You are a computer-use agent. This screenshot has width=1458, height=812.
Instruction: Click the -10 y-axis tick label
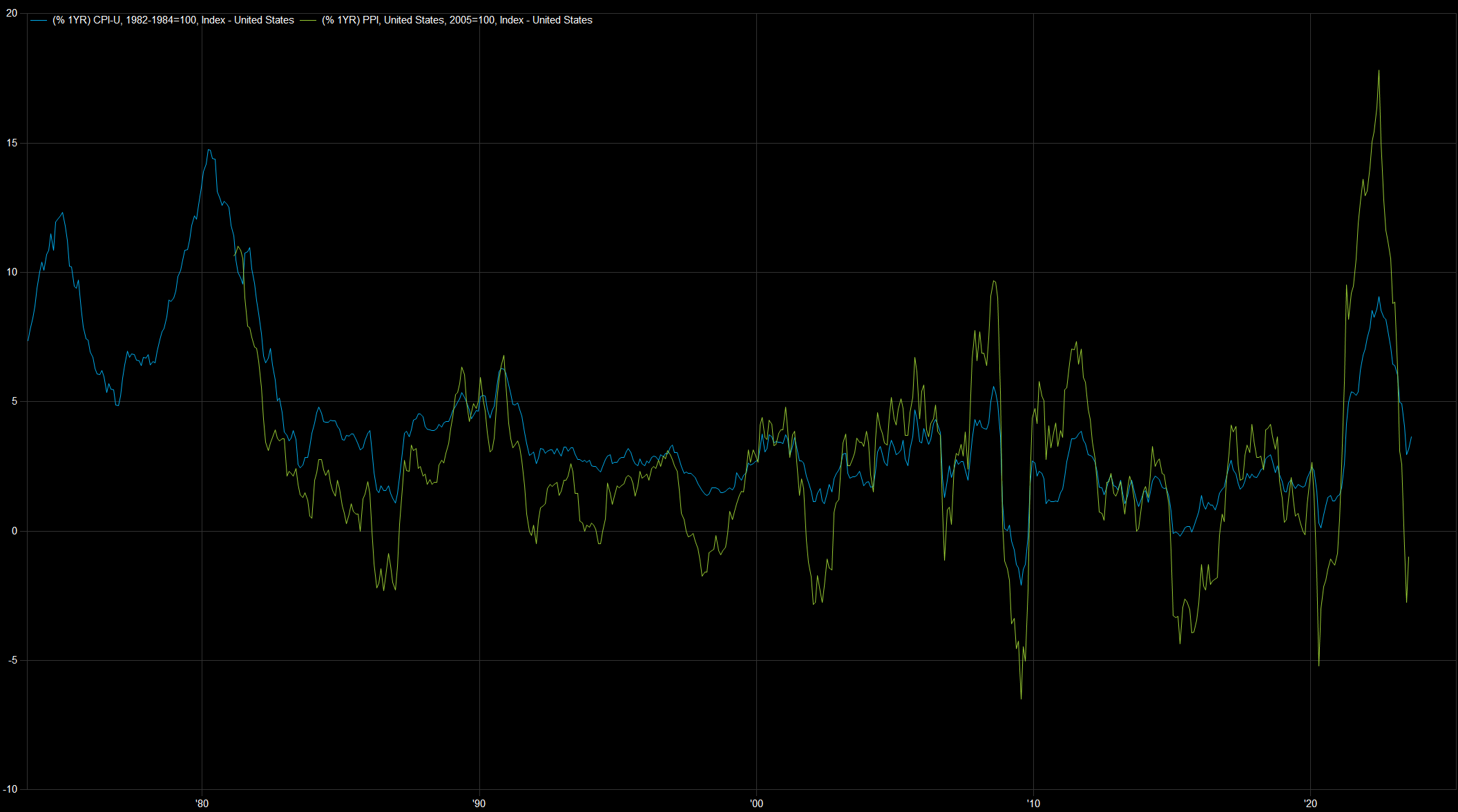(10, 789)
